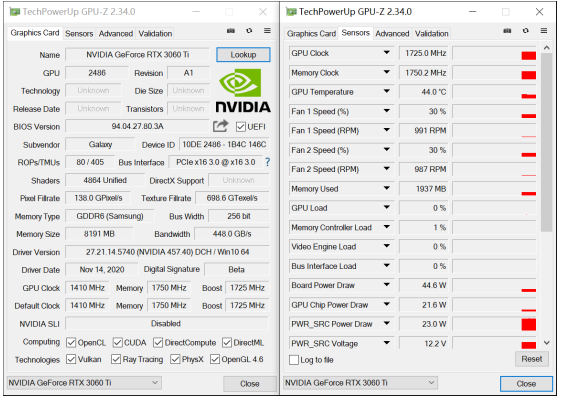Click refresh icon in Sensors window

click(526, 31)
